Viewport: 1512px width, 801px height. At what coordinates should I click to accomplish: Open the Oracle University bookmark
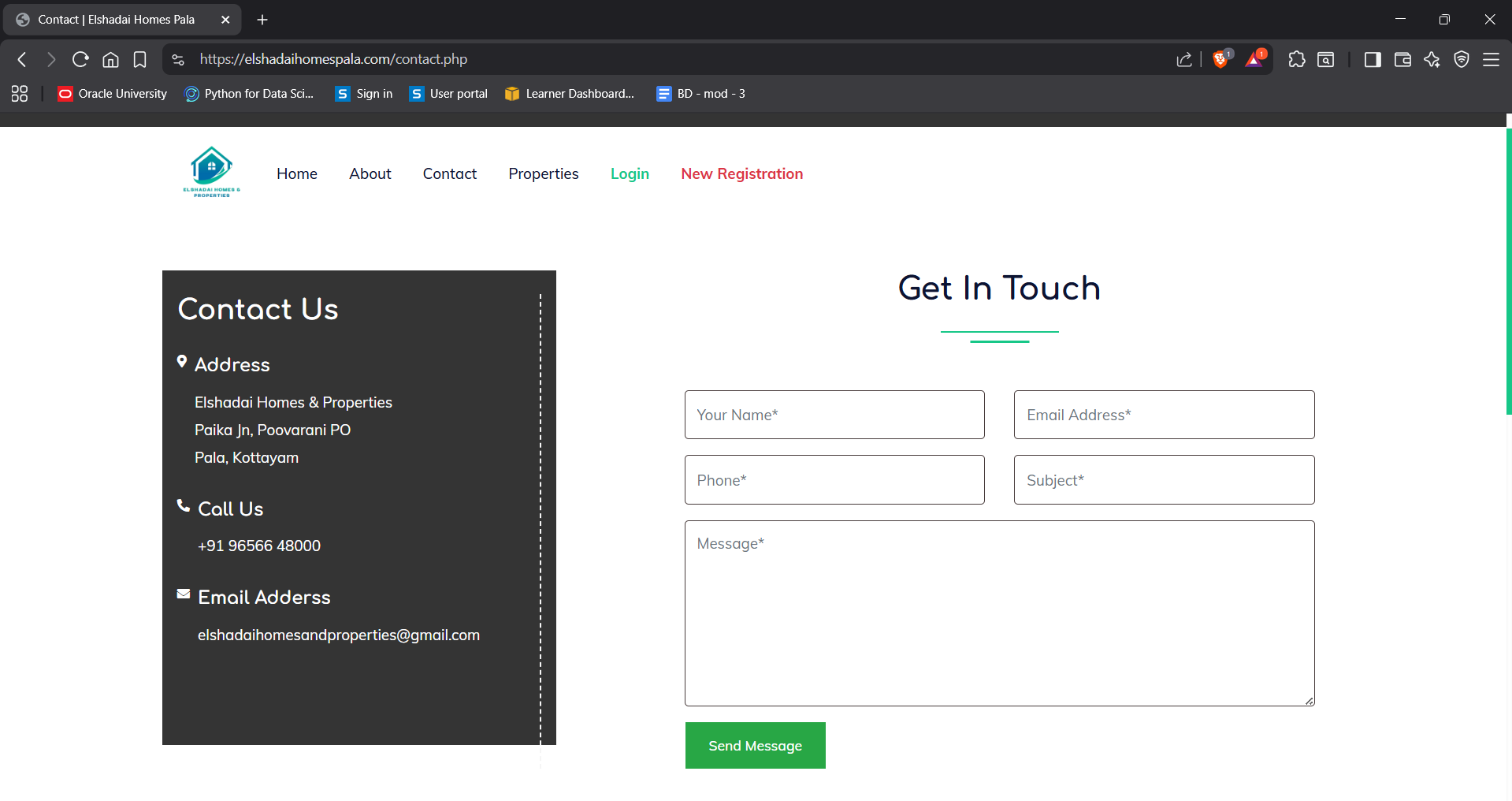coord(113,94)
